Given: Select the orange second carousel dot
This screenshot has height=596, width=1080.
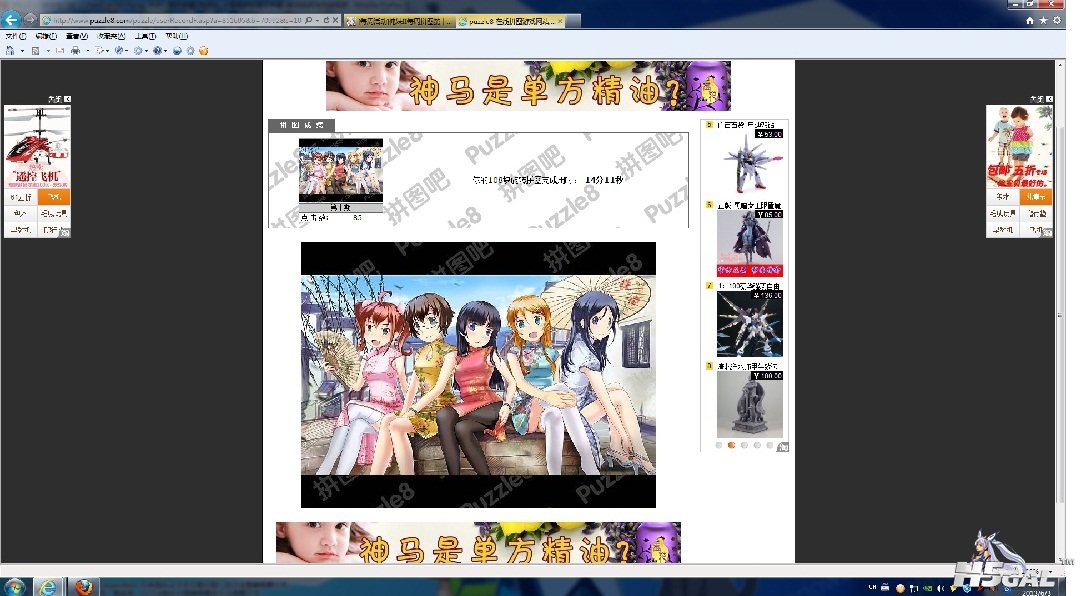Looking at the screenshot, I should [731, 445].
